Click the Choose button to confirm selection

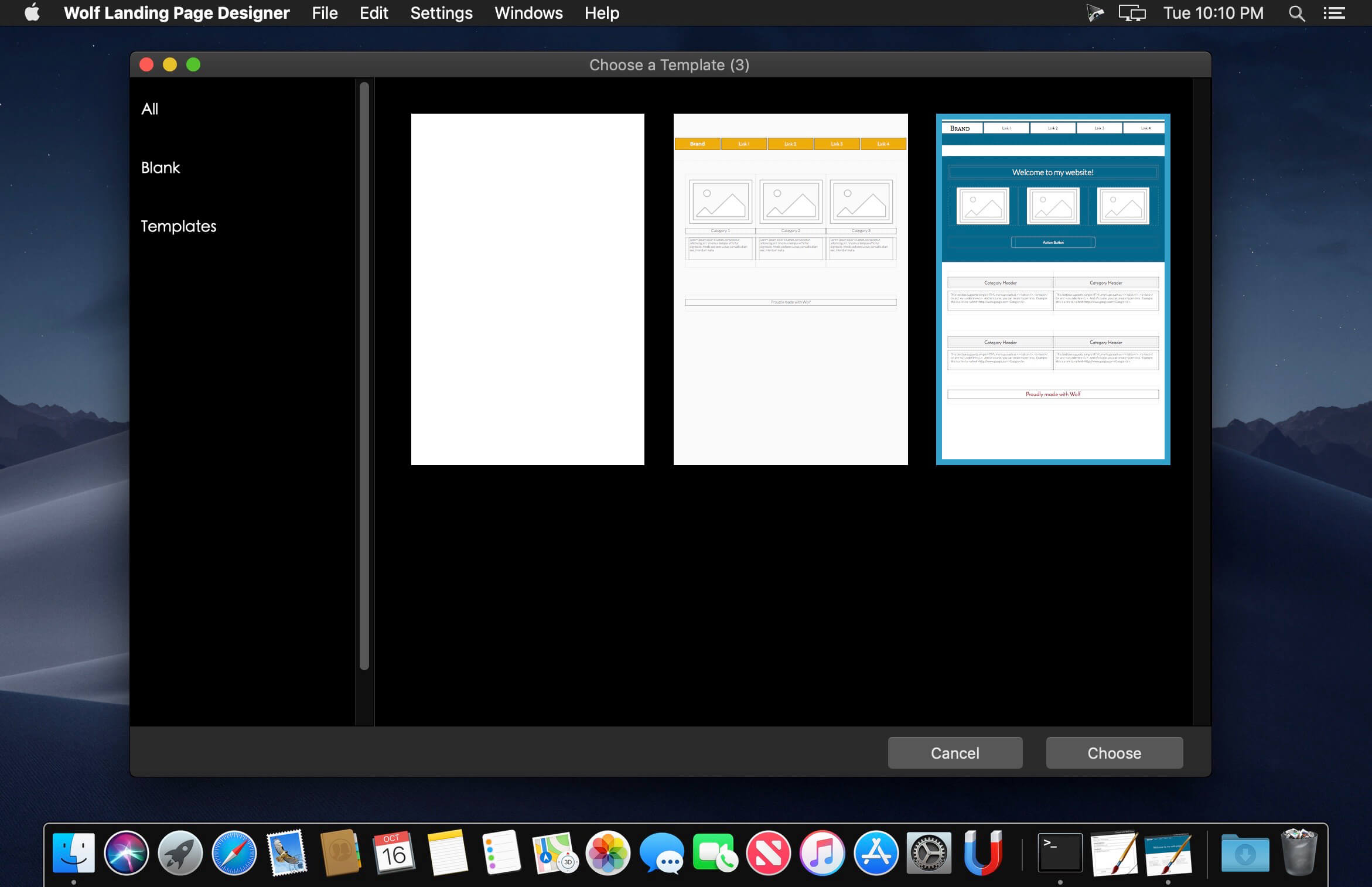pos(1115,752)
